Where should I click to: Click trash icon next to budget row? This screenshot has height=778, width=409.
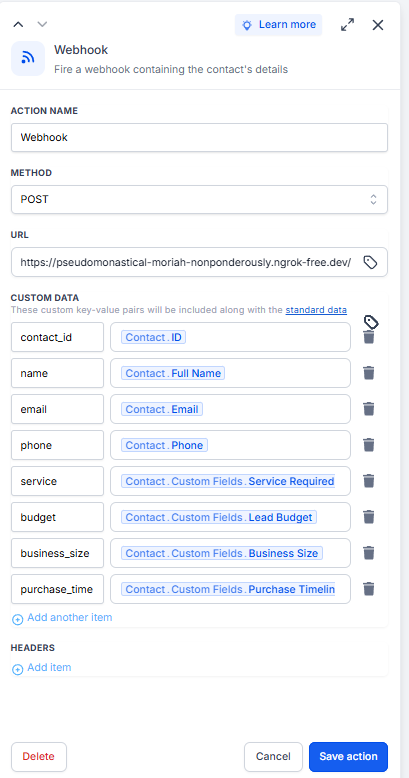[x=368, y=517]
